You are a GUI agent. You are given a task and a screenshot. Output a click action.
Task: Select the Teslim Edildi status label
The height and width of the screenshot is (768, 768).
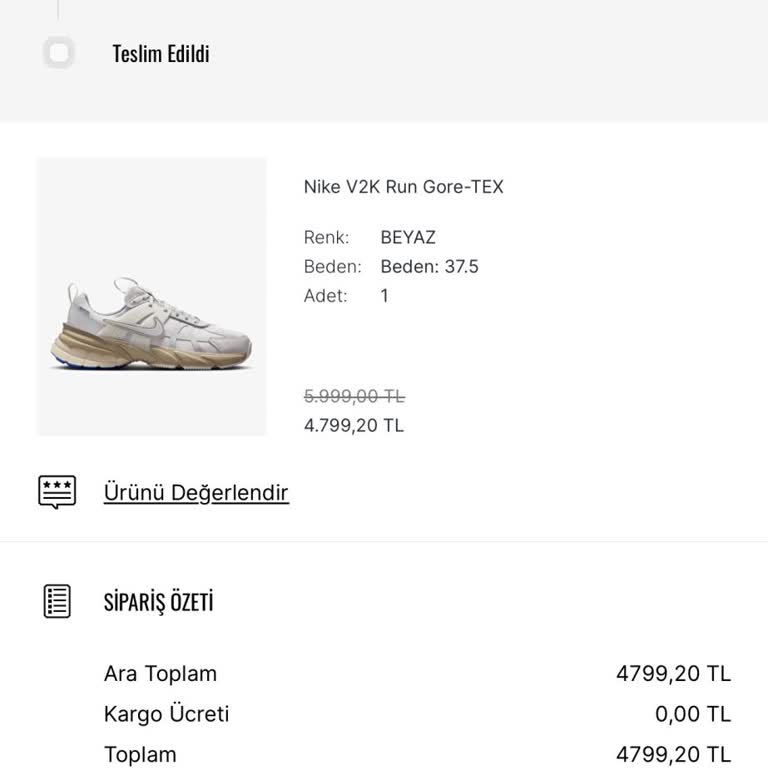161,54
